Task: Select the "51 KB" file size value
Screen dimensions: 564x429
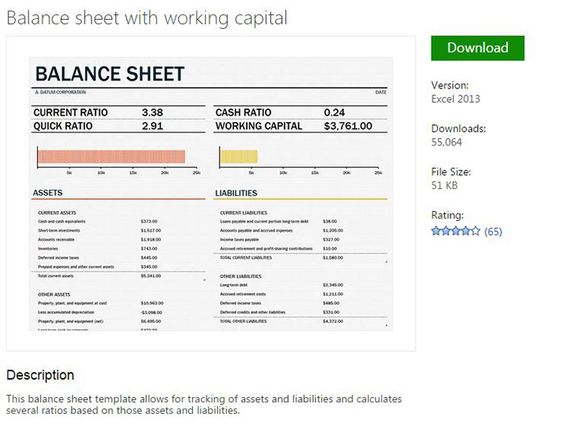Action: point(444,186)
